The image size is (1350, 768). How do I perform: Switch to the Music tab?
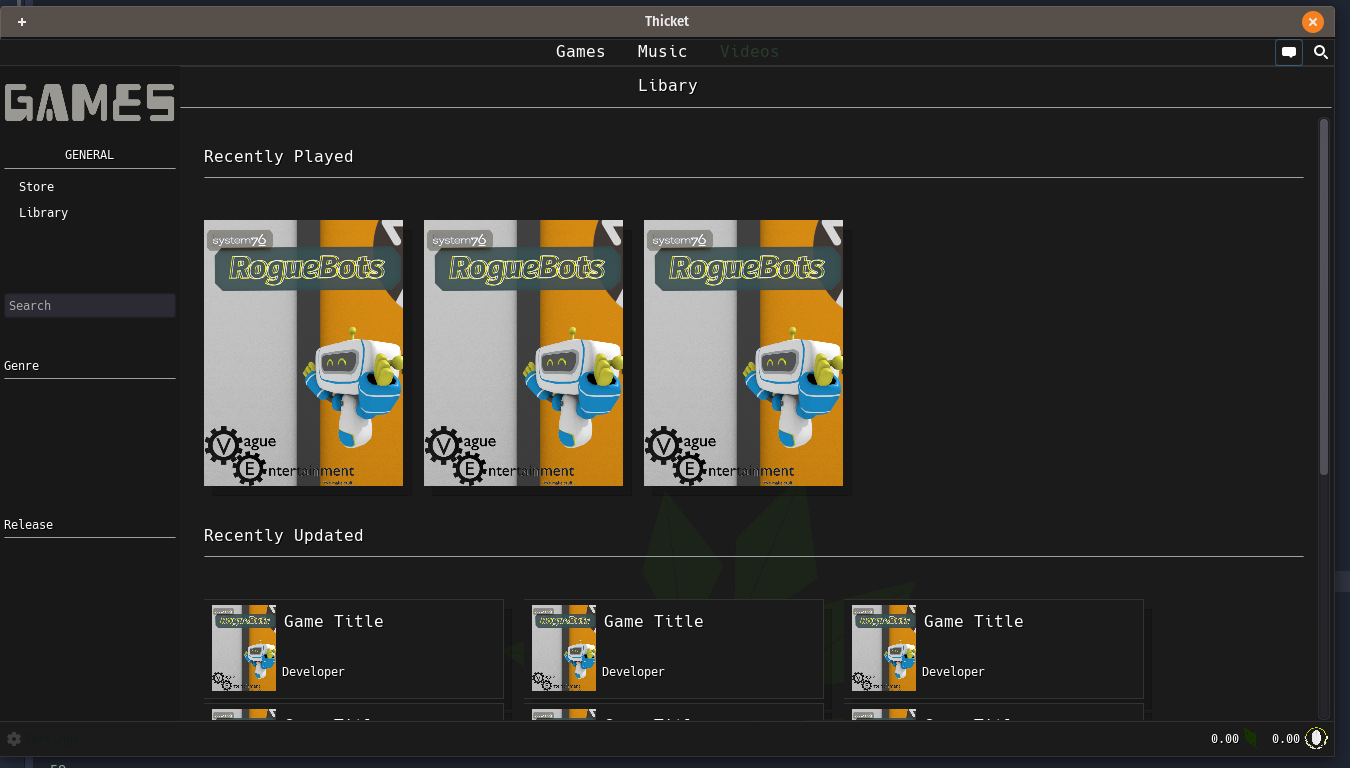pyautogui.click(x=662, y=52)
